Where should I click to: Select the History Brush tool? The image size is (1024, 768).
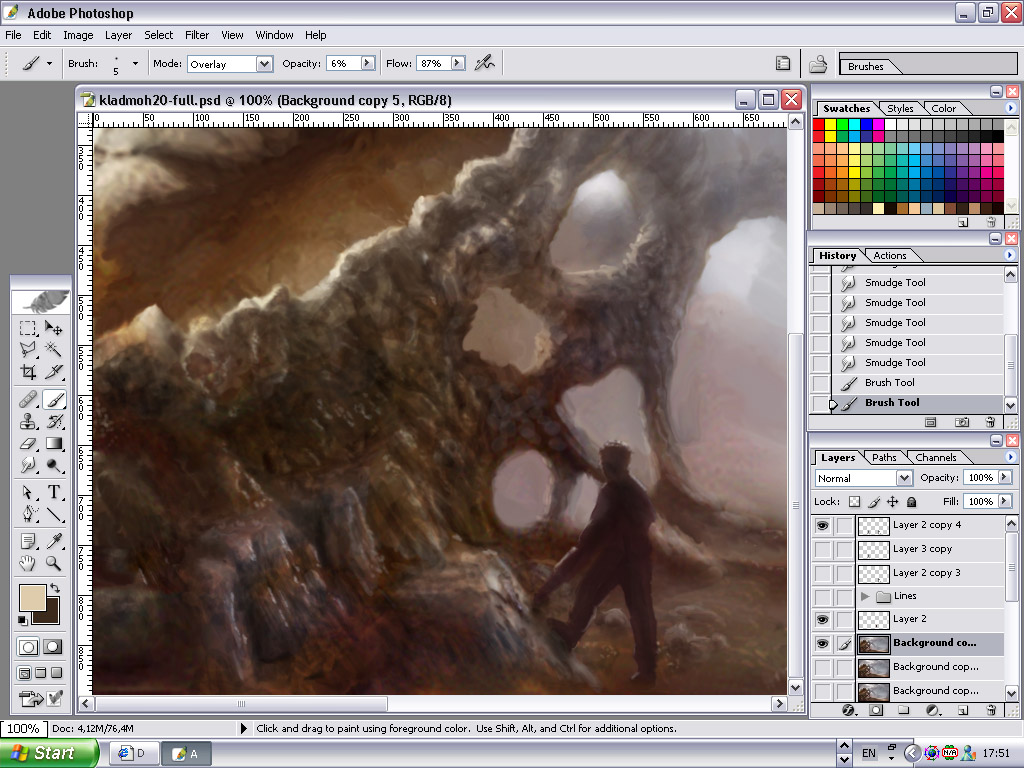54,421
